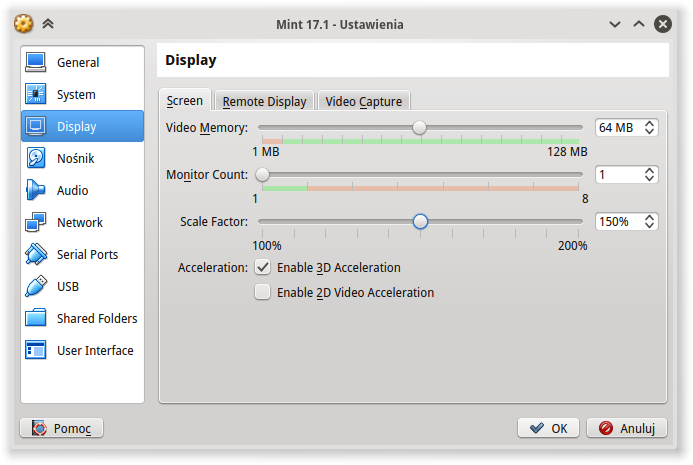
Task: Click the USB plug icon
Action: (35, 286)
